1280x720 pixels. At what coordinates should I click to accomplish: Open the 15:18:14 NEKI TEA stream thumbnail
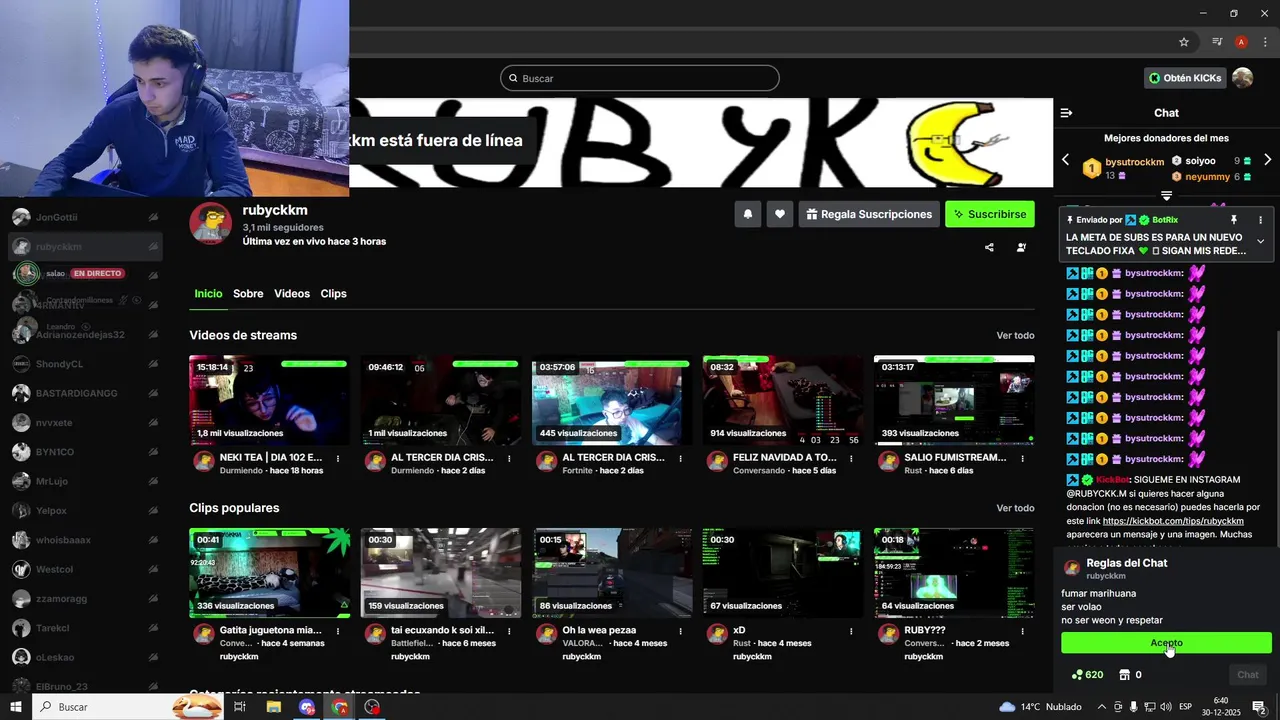coord(269,400)
